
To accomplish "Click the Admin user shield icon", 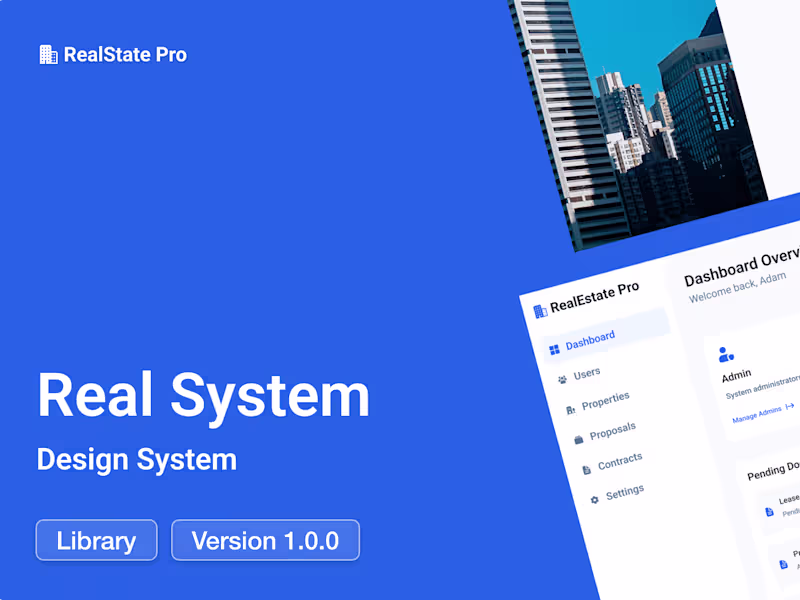I will click(x=726, y=354).
